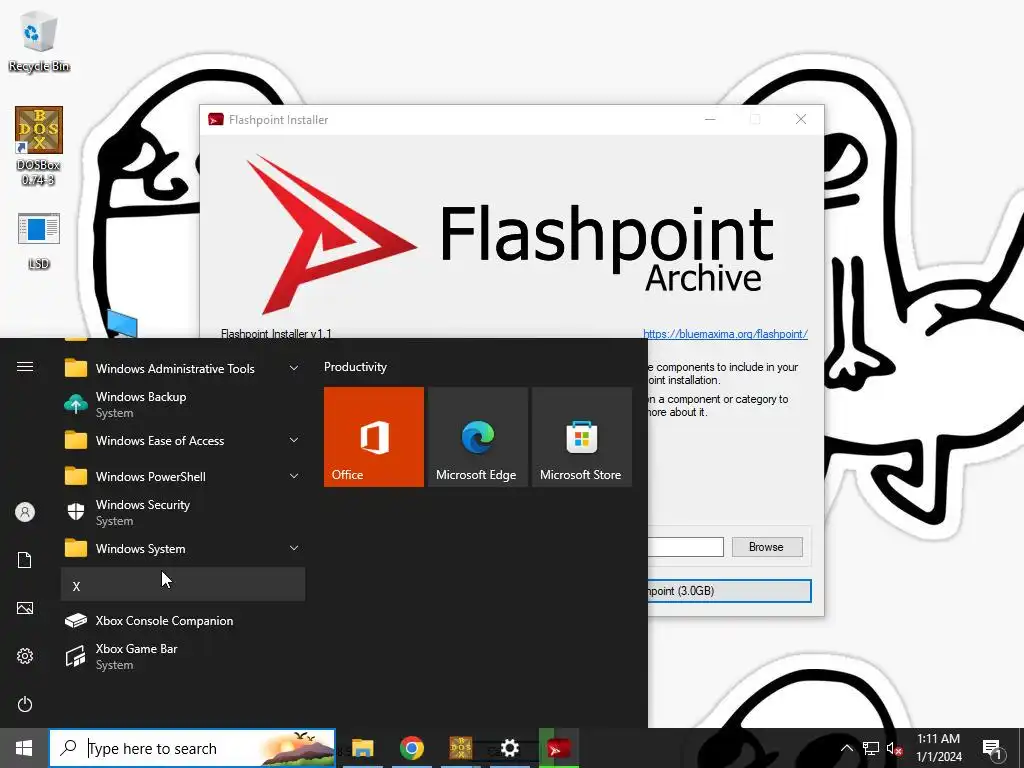
Task: Open Google Chrome from the taskbar
Action: [x=411, y=748]
